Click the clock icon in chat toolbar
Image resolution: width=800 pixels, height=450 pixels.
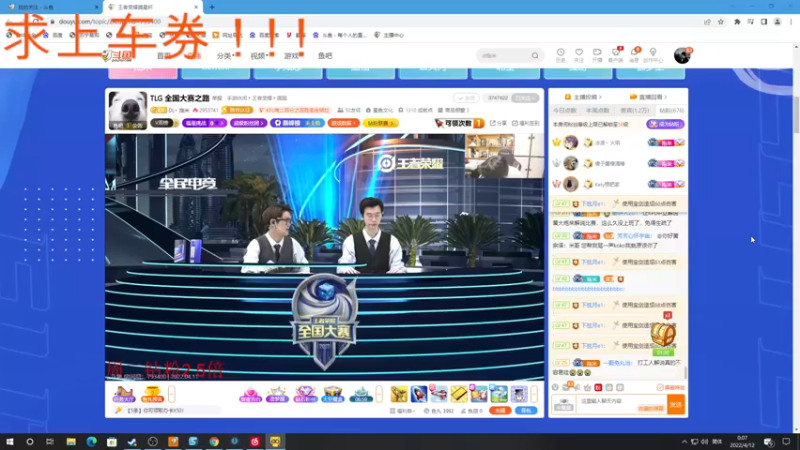pyautogui.click(x=555, y=388)
